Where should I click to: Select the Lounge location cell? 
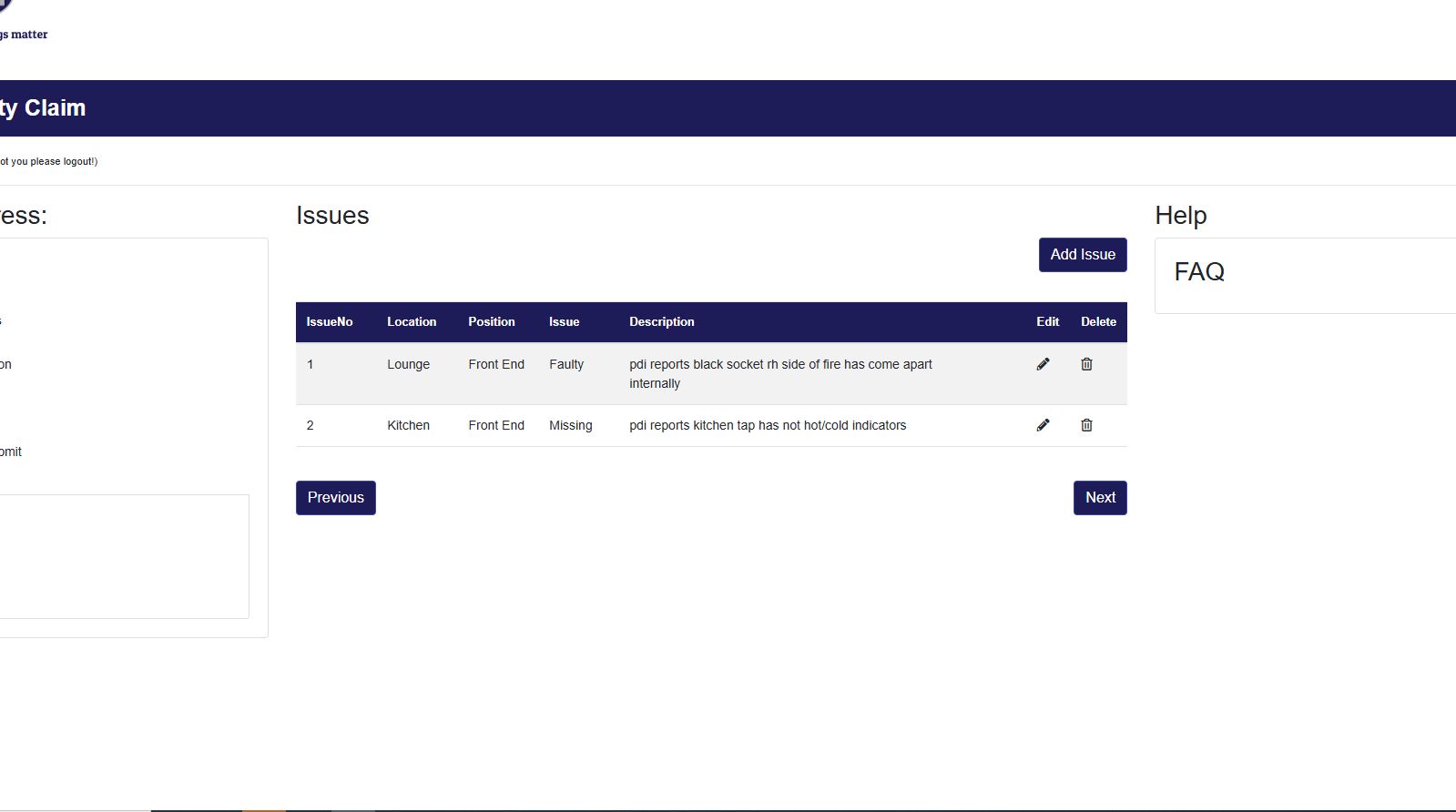coord(408,365)
